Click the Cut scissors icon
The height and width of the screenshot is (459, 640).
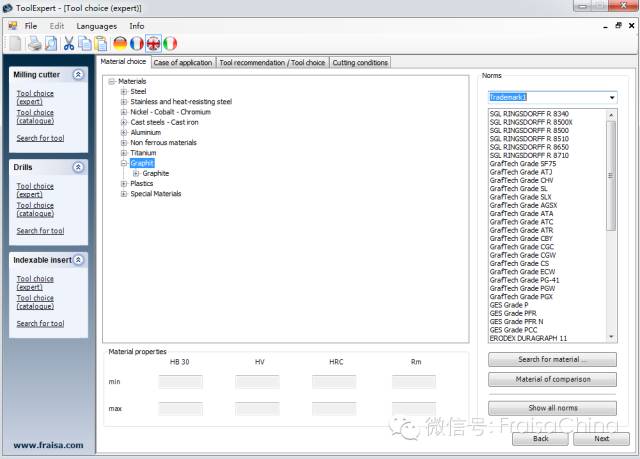pyautogui.click(x=69, y=43)
